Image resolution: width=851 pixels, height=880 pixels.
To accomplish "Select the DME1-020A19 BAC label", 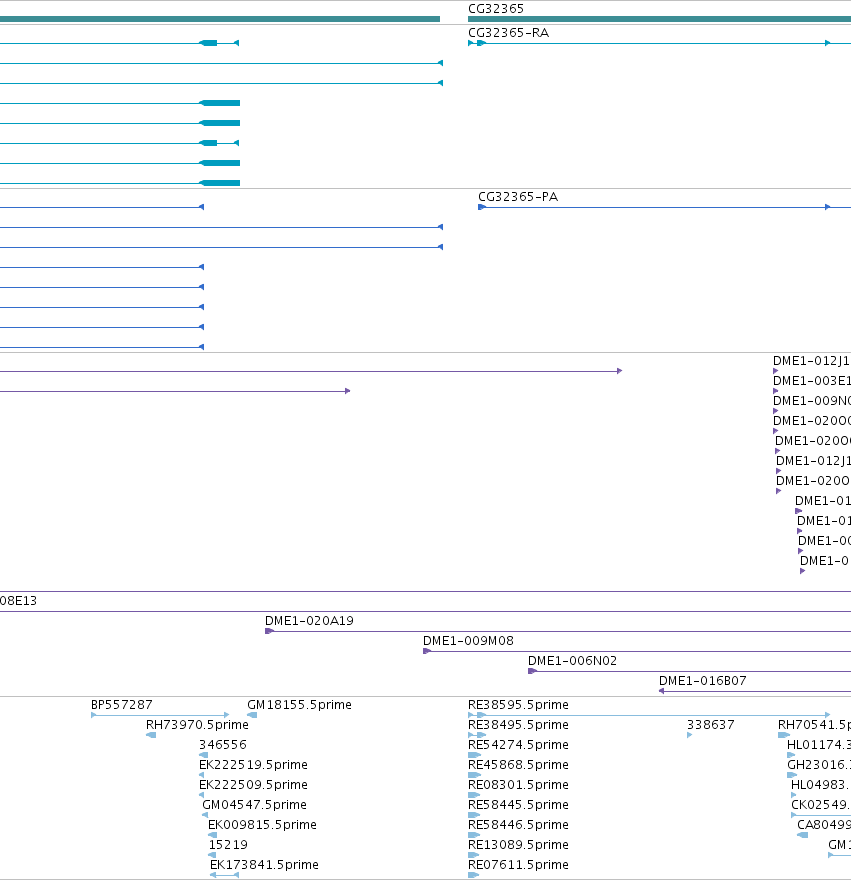I will pos(309,621).
